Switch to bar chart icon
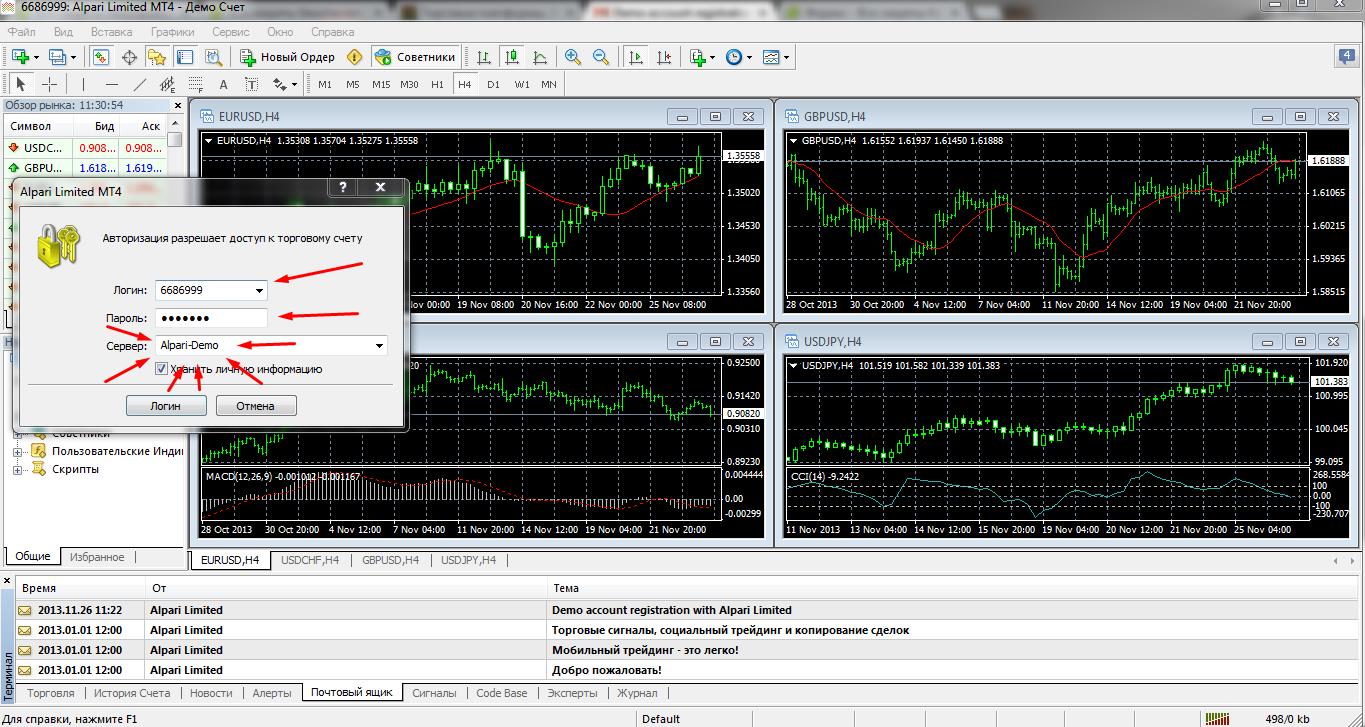Viewport: 1365px width, 727px height. coord(484,57)
